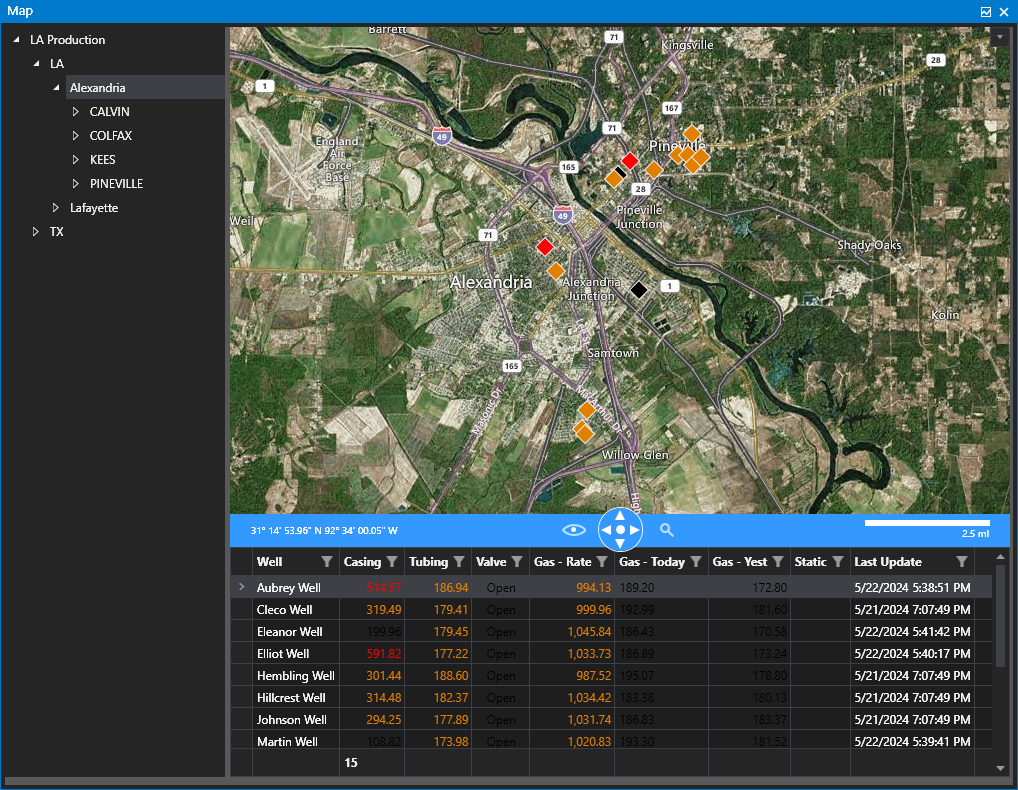
Task: Sort by Gas - Rate column header
Action: tap(562, 562)
